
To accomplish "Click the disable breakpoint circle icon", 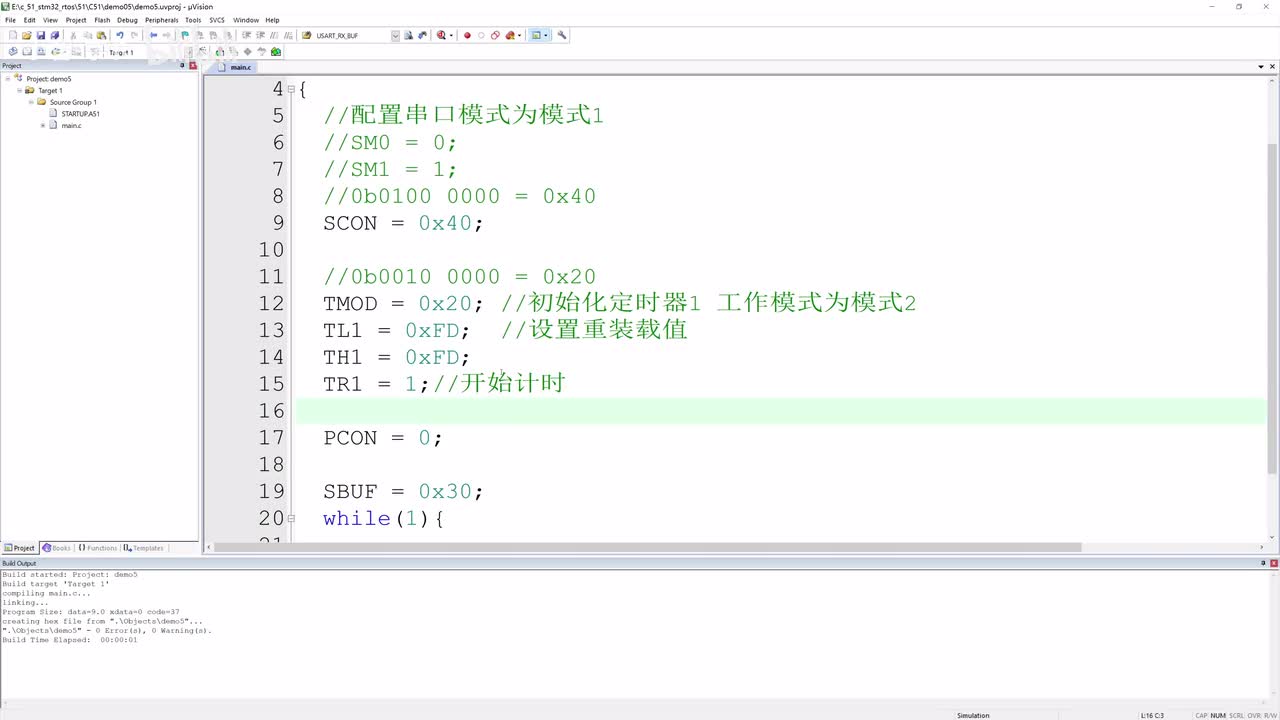I will (x=481, y=35).
